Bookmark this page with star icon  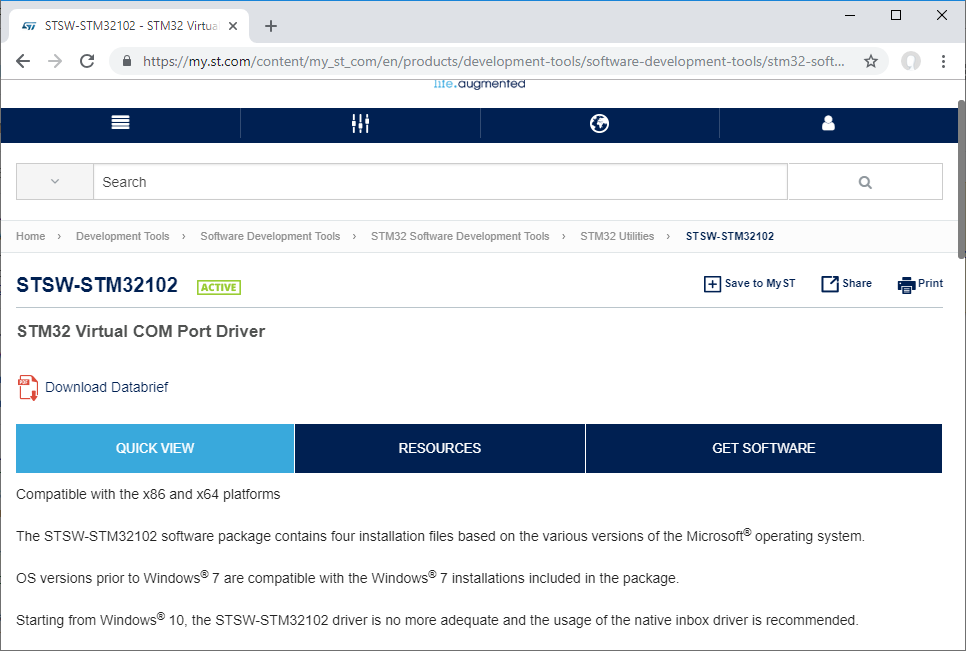pyautogui.click(x=871, y=61)
